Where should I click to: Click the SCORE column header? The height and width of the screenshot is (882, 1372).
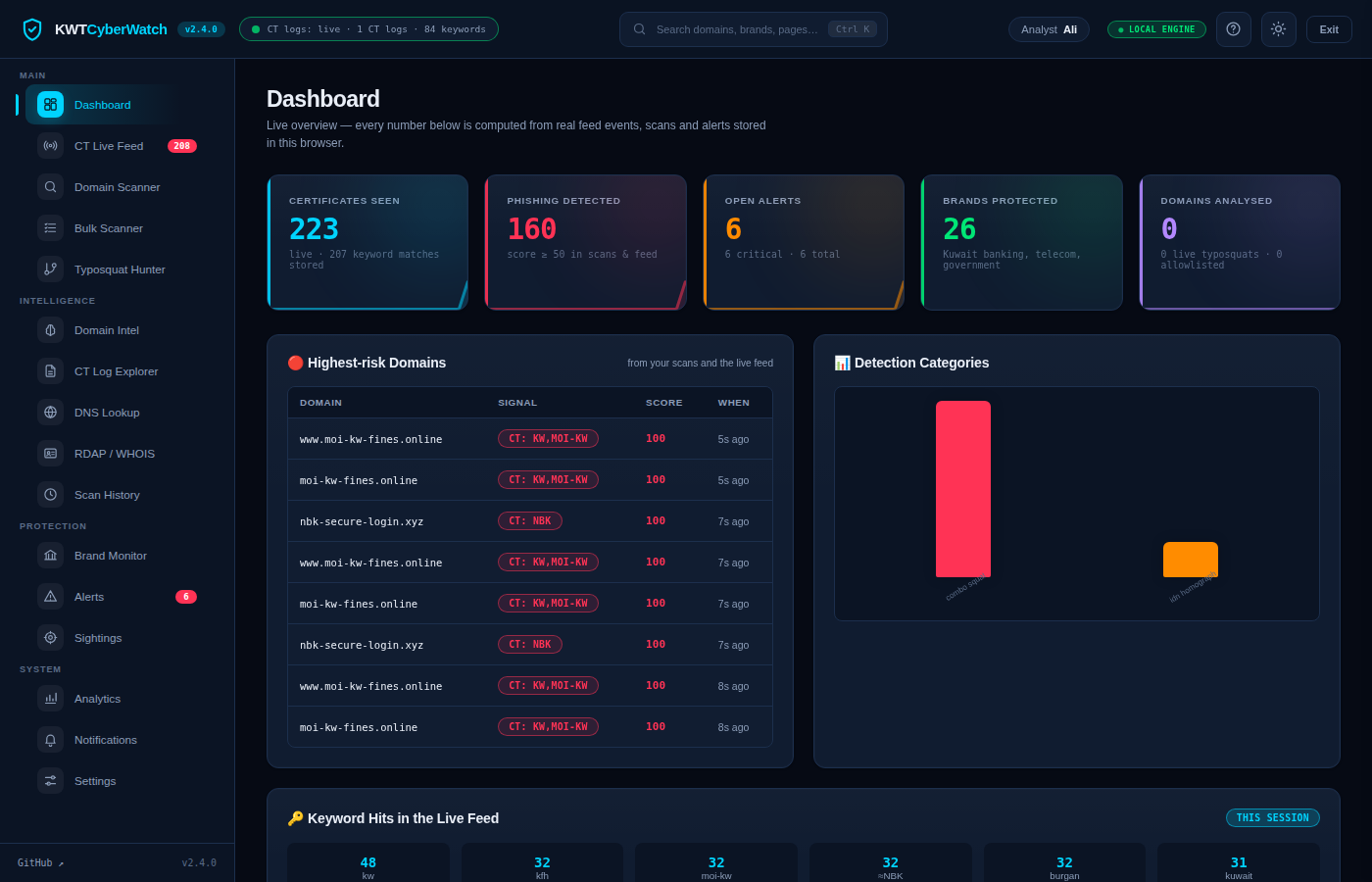(664, 403)
